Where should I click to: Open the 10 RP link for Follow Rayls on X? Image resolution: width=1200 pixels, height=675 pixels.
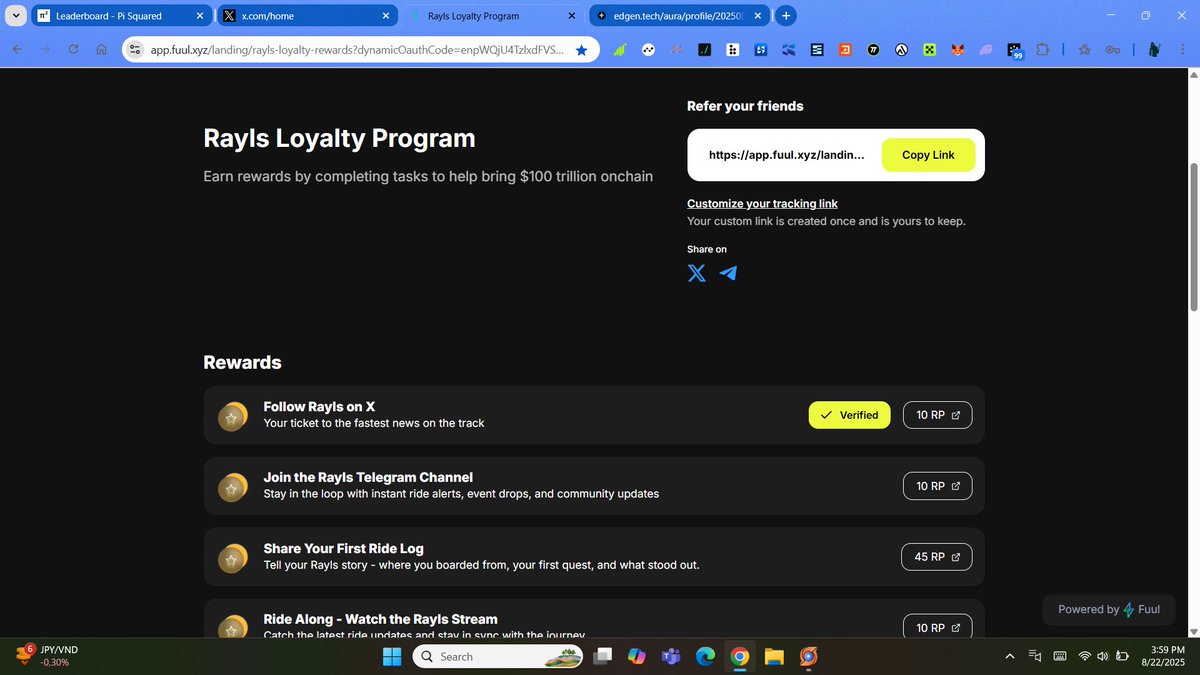pos(937,415)
